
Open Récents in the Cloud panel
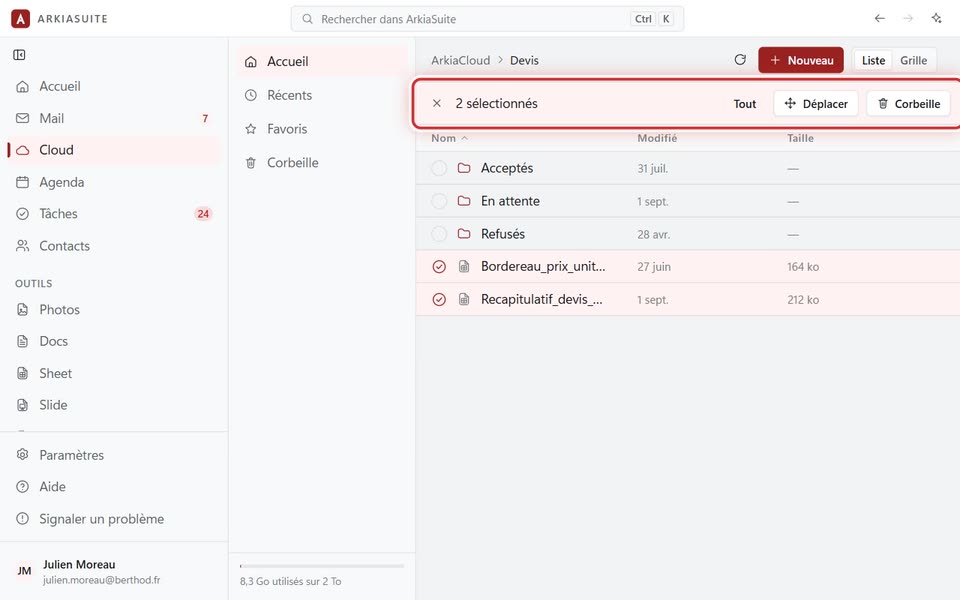[x=322, y=95]
